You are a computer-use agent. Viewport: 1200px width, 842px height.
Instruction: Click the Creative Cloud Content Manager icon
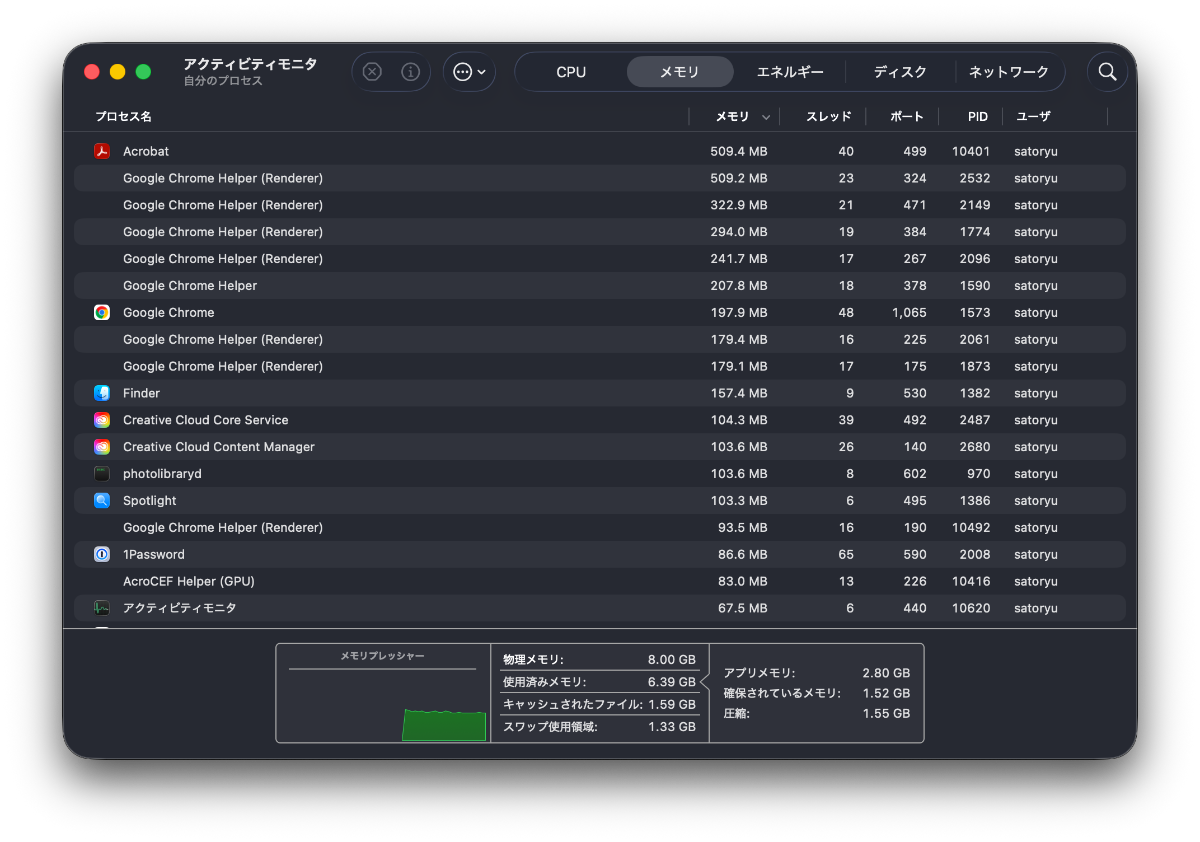[x=102, y=447]
